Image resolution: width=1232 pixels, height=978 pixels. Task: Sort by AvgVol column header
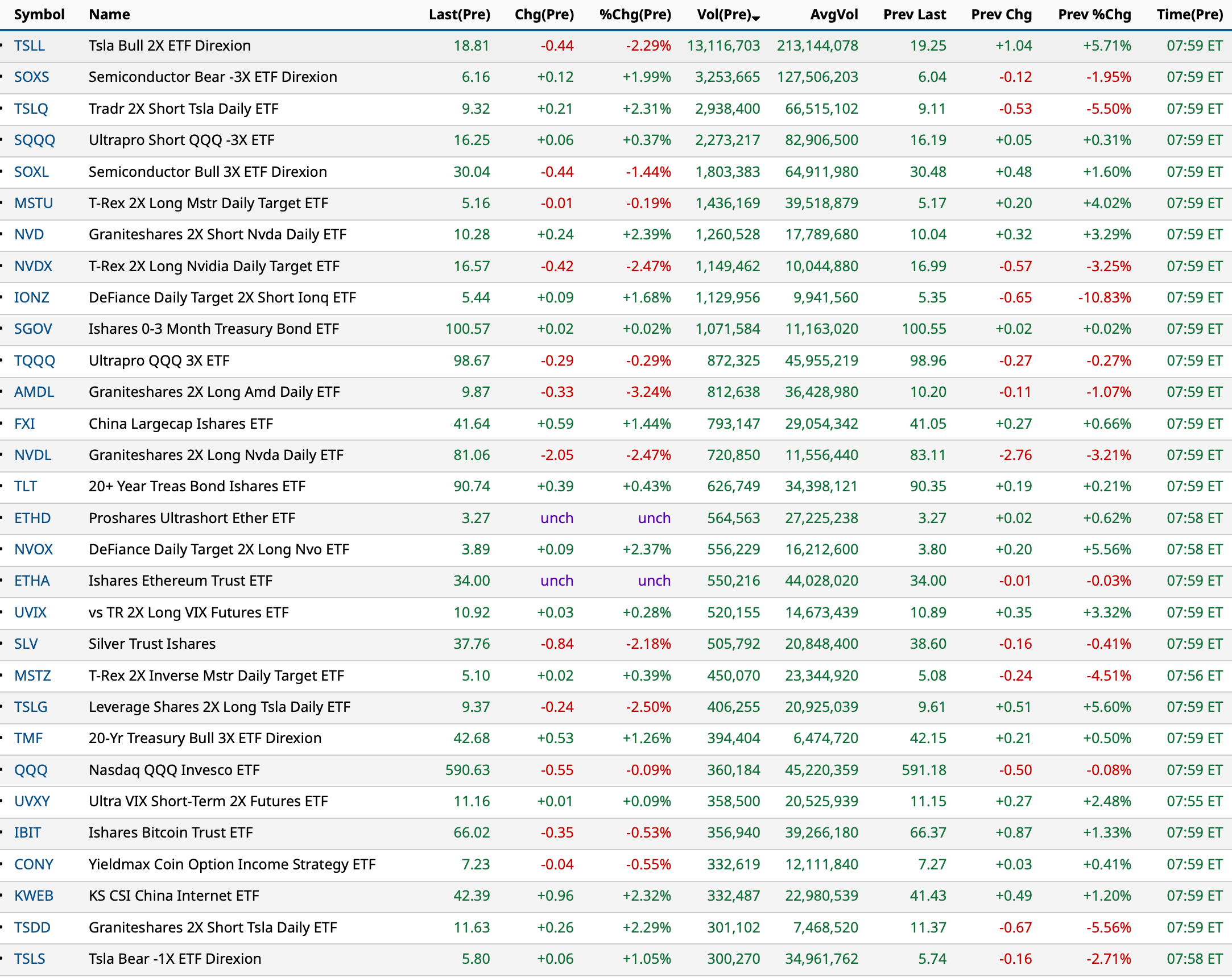point(833,14)
